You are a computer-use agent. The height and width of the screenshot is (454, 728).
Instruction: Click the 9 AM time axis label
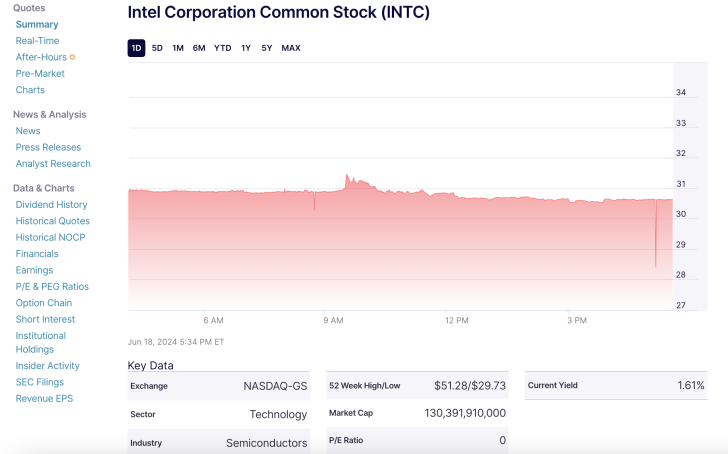(333, 320)
